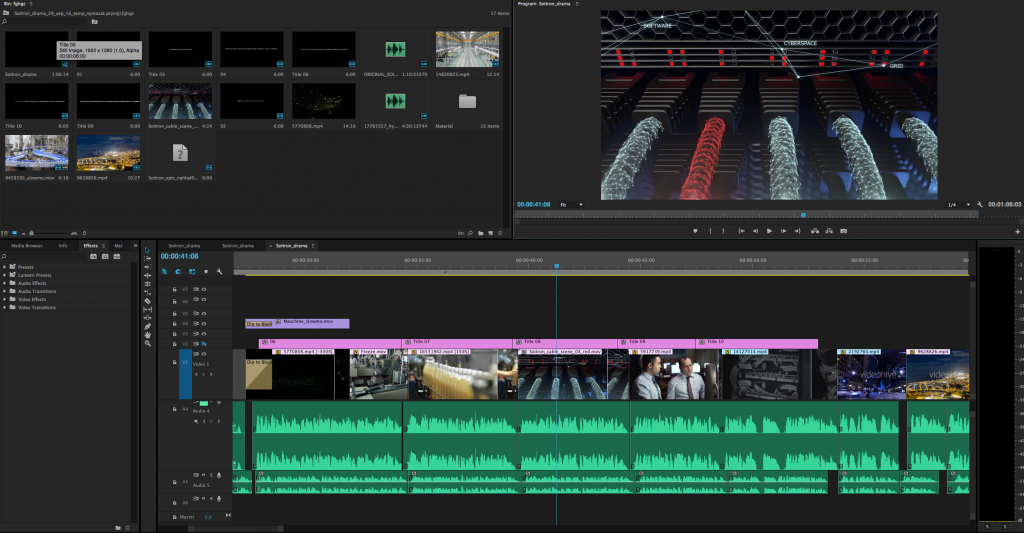This screenshot has width=1024, height=533.
Task: Select the Track Select Forward tool
Action: coord(148,259)
